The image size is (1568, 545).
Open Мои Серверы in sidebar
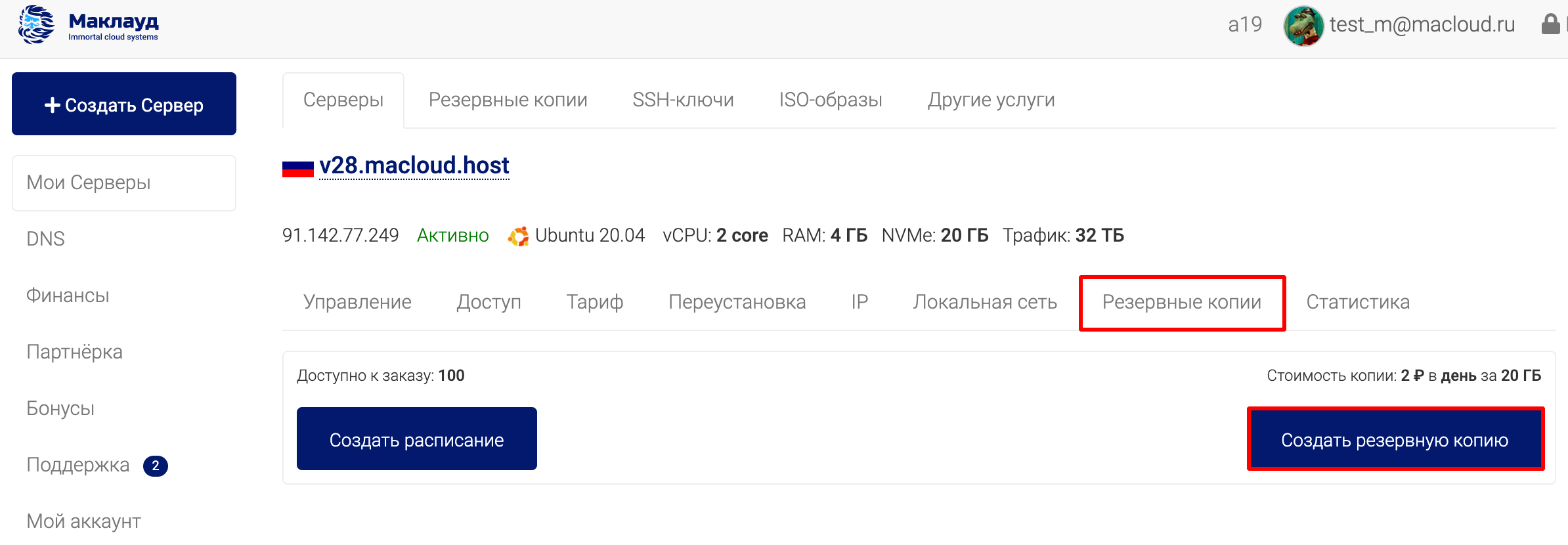[x=124, y=183]
